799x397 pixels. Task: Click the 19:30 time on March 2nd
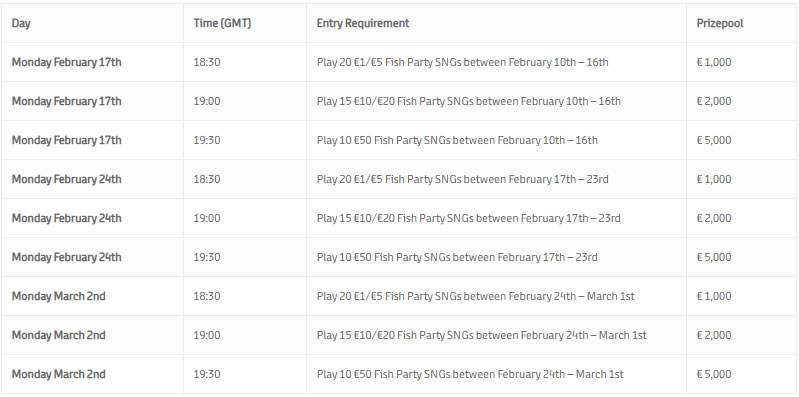(207, 374)
